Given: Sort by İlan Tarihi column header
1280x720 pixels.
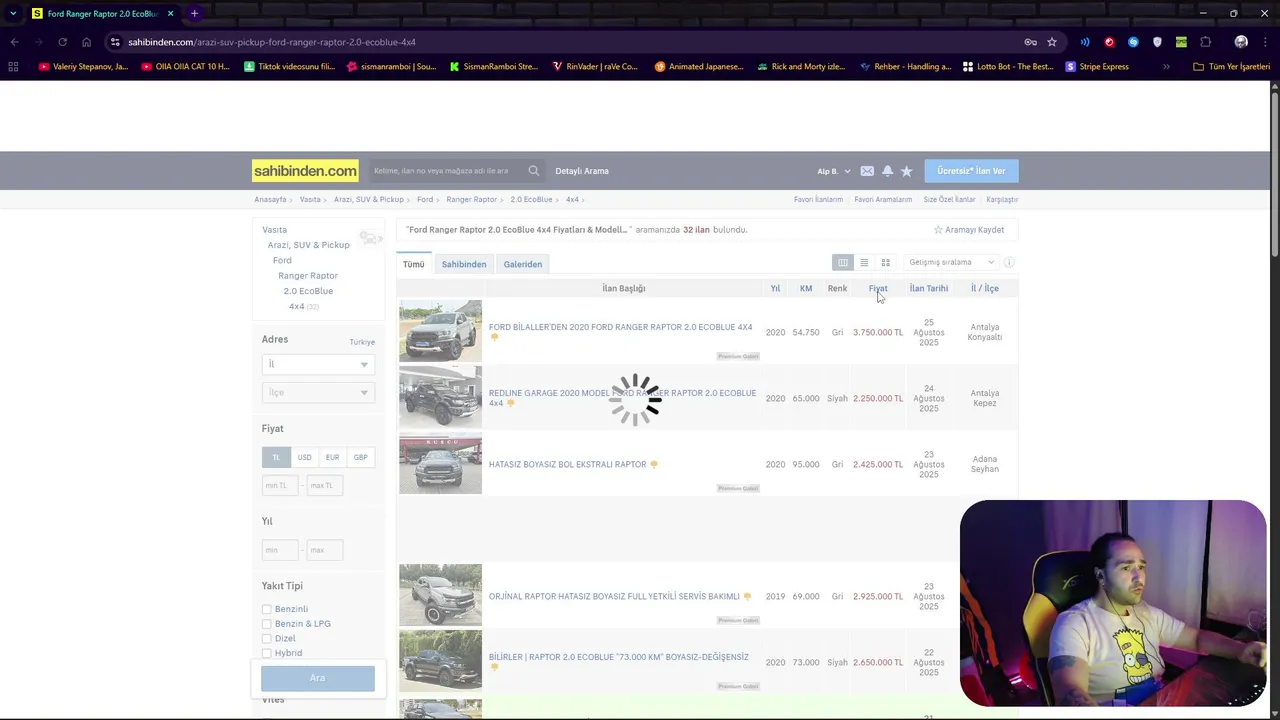Looking at the screenshot, I should pos(929,288).
